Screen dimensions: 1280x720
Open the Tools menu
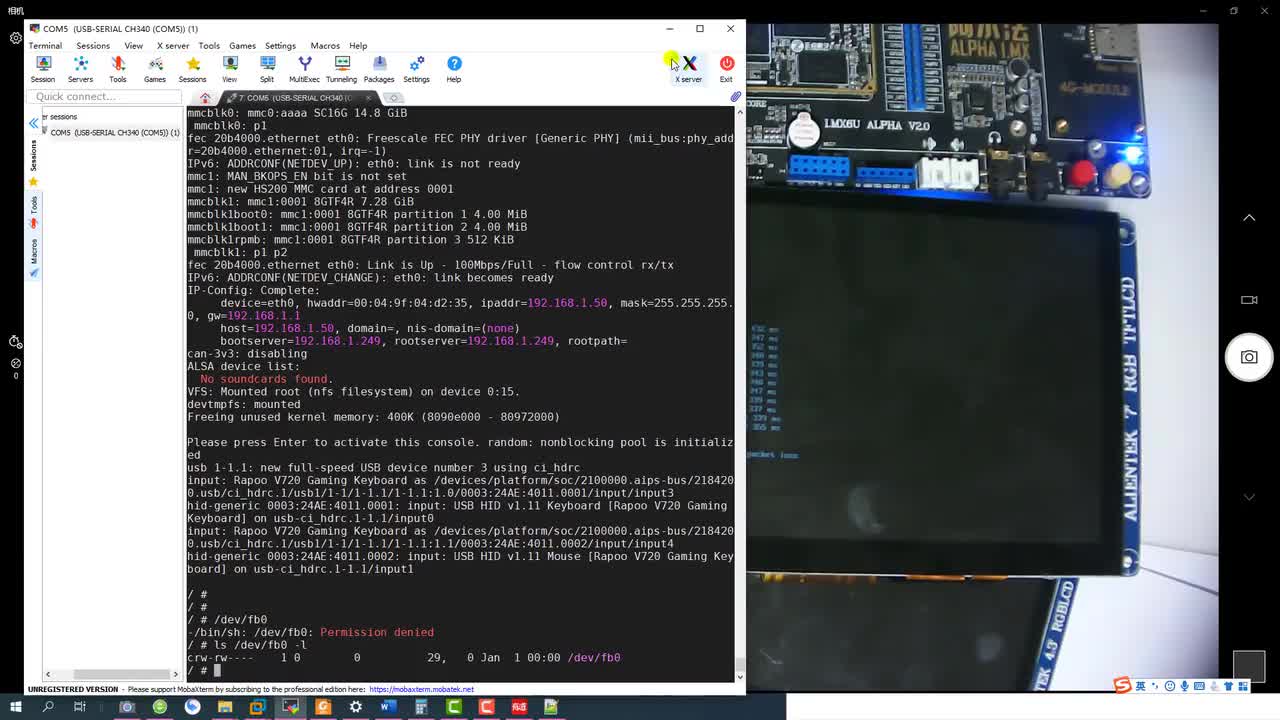(209, 45)
